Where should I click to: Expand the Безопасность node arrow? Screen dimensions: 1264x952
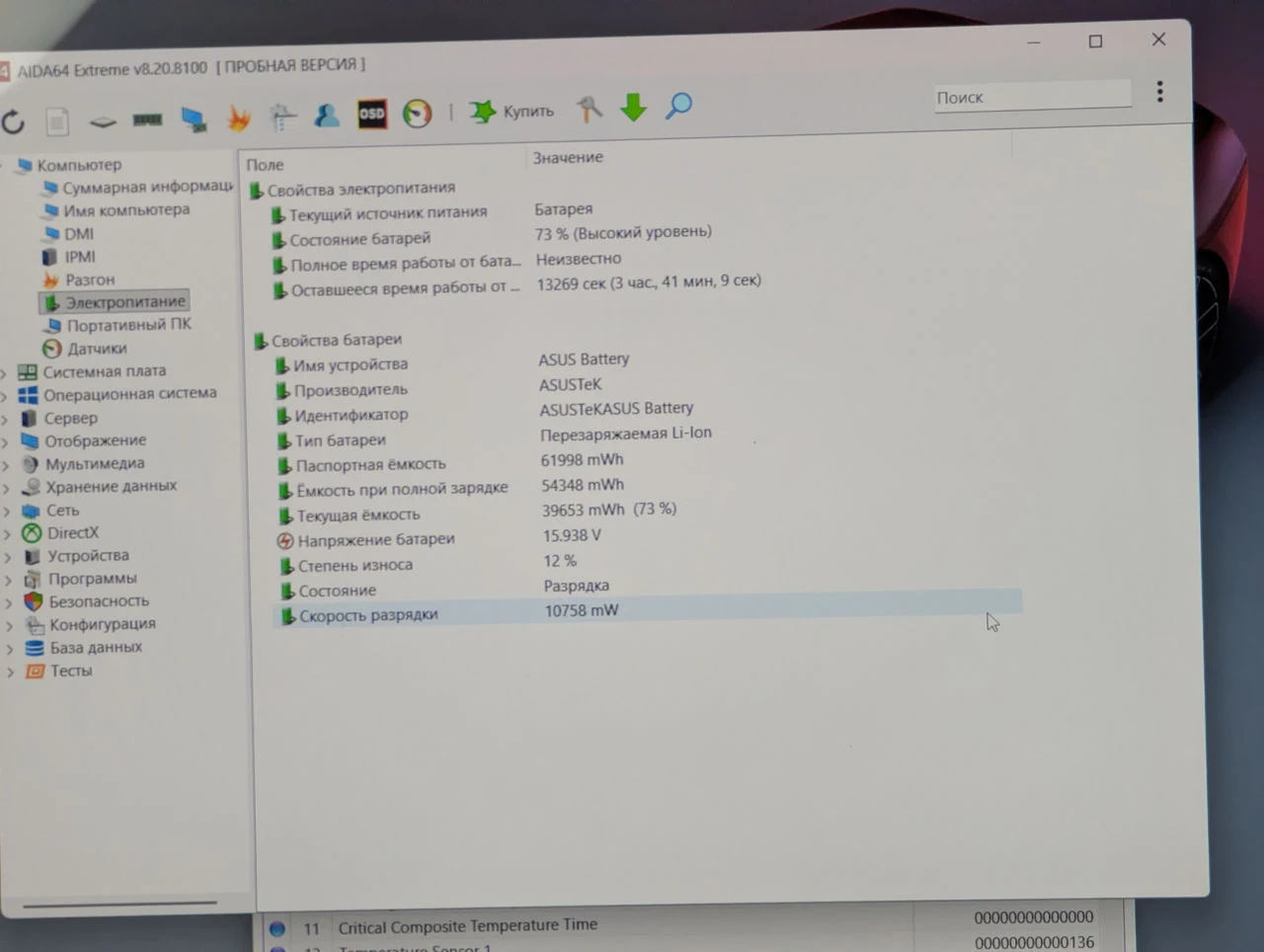8,602
